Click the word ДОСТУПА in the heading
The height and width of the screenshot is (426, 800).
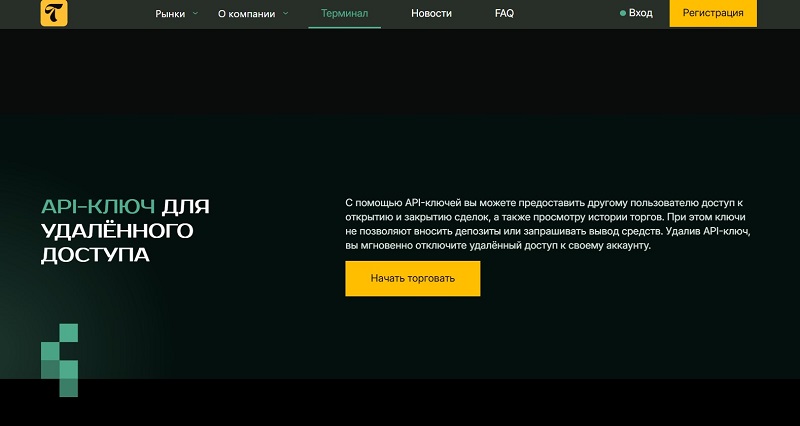tap(95, 255)
